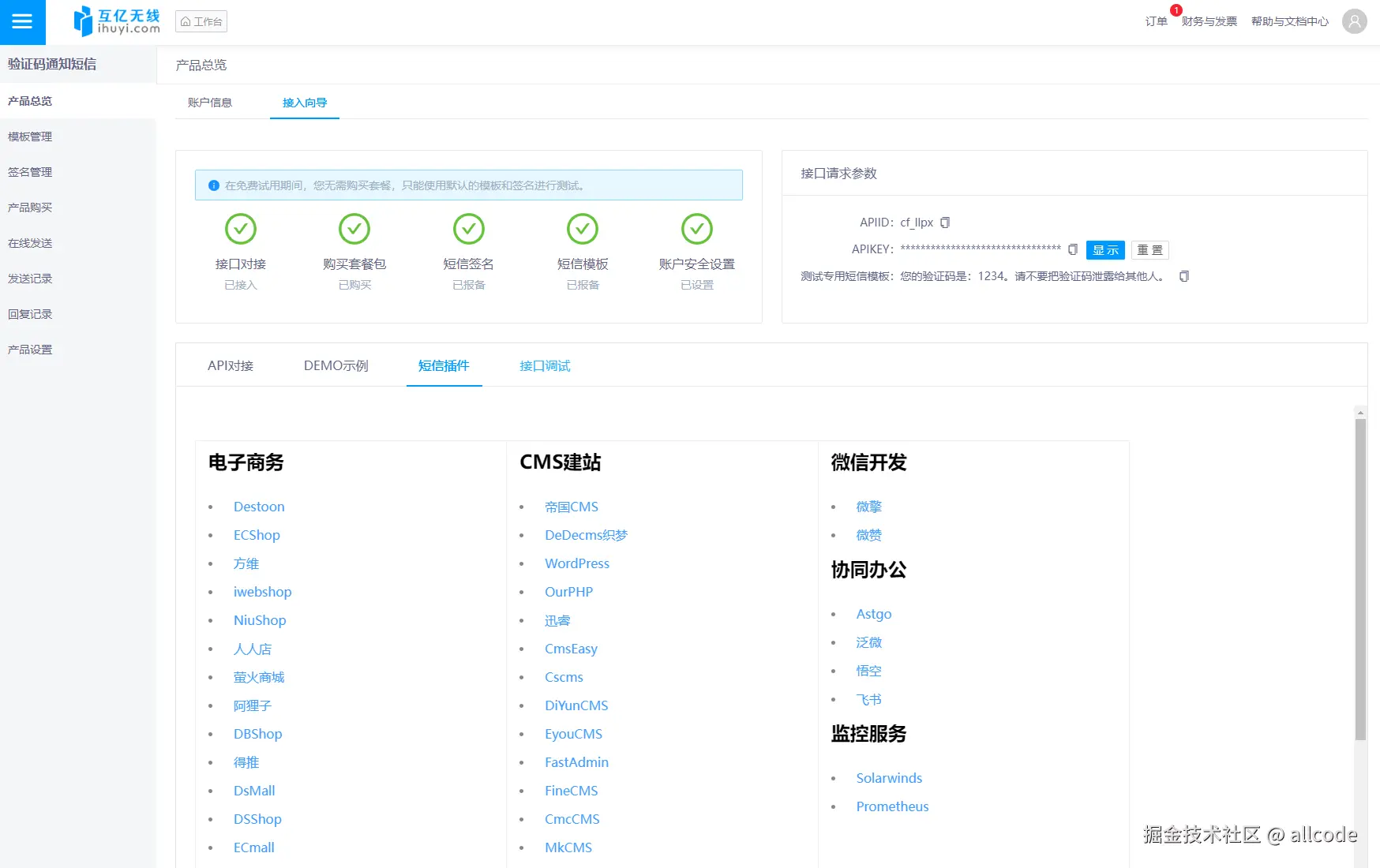Switch to the API对接 tab
1380x868 pixels.
231,365
